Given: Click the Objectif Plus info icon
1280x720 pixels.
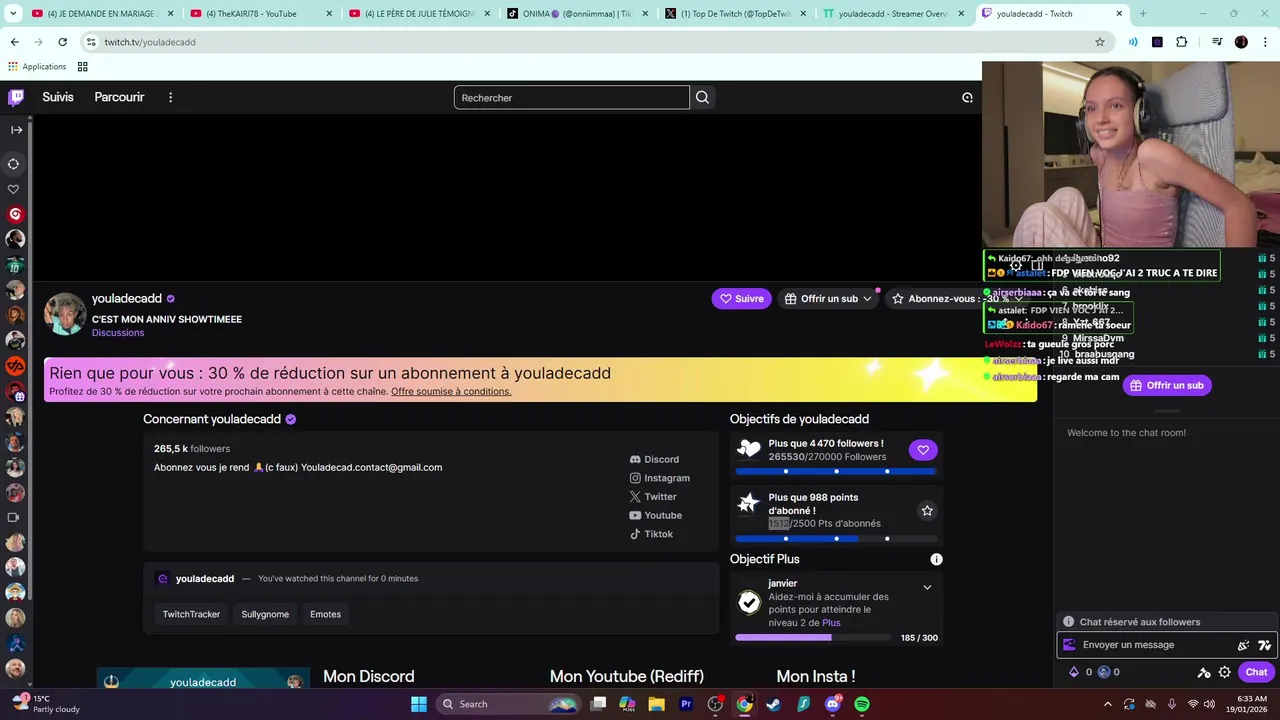Looking at the screenshot, I should 936,559.
